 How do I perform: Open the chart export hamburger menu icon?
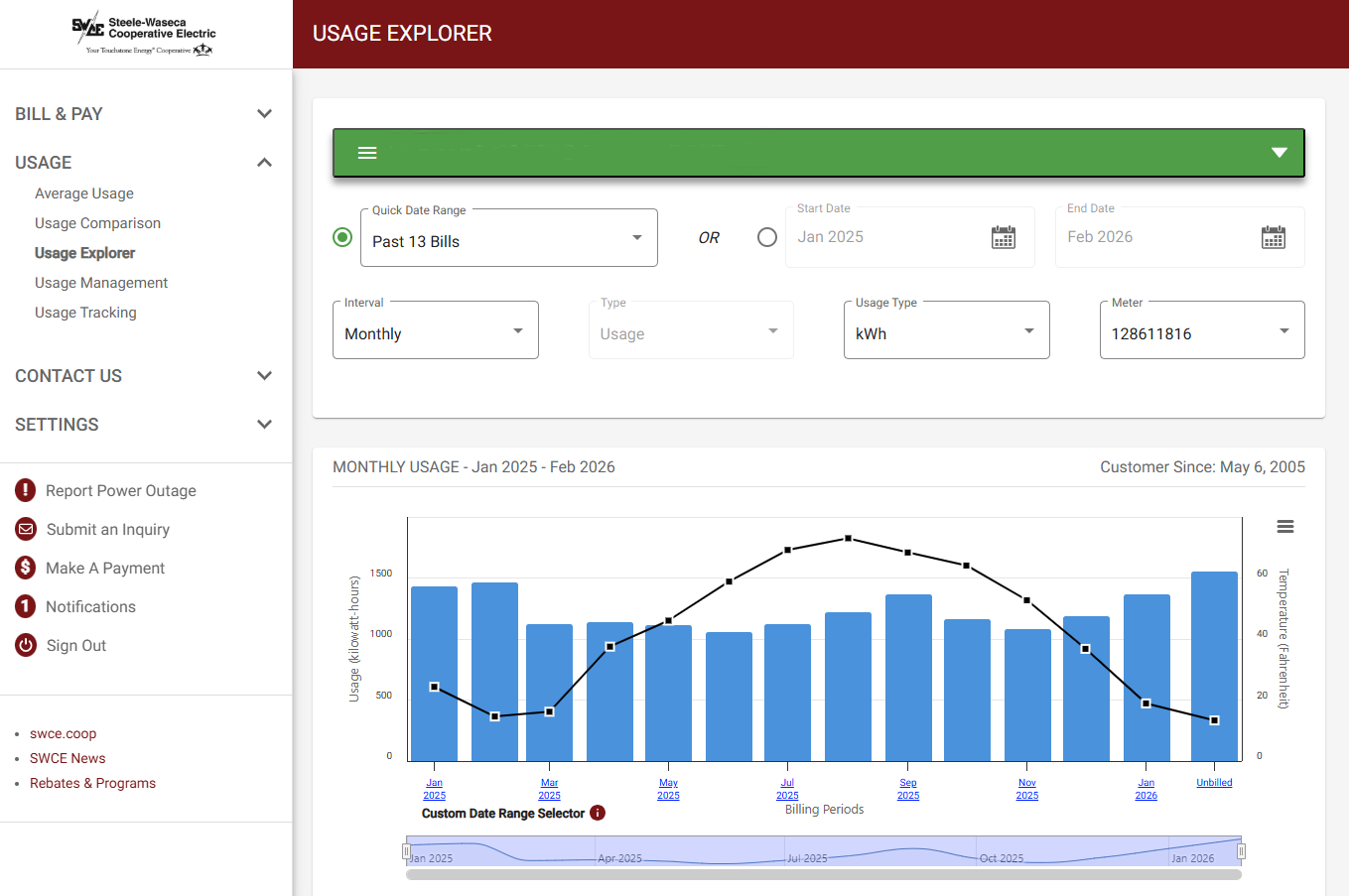[1285, 526]
